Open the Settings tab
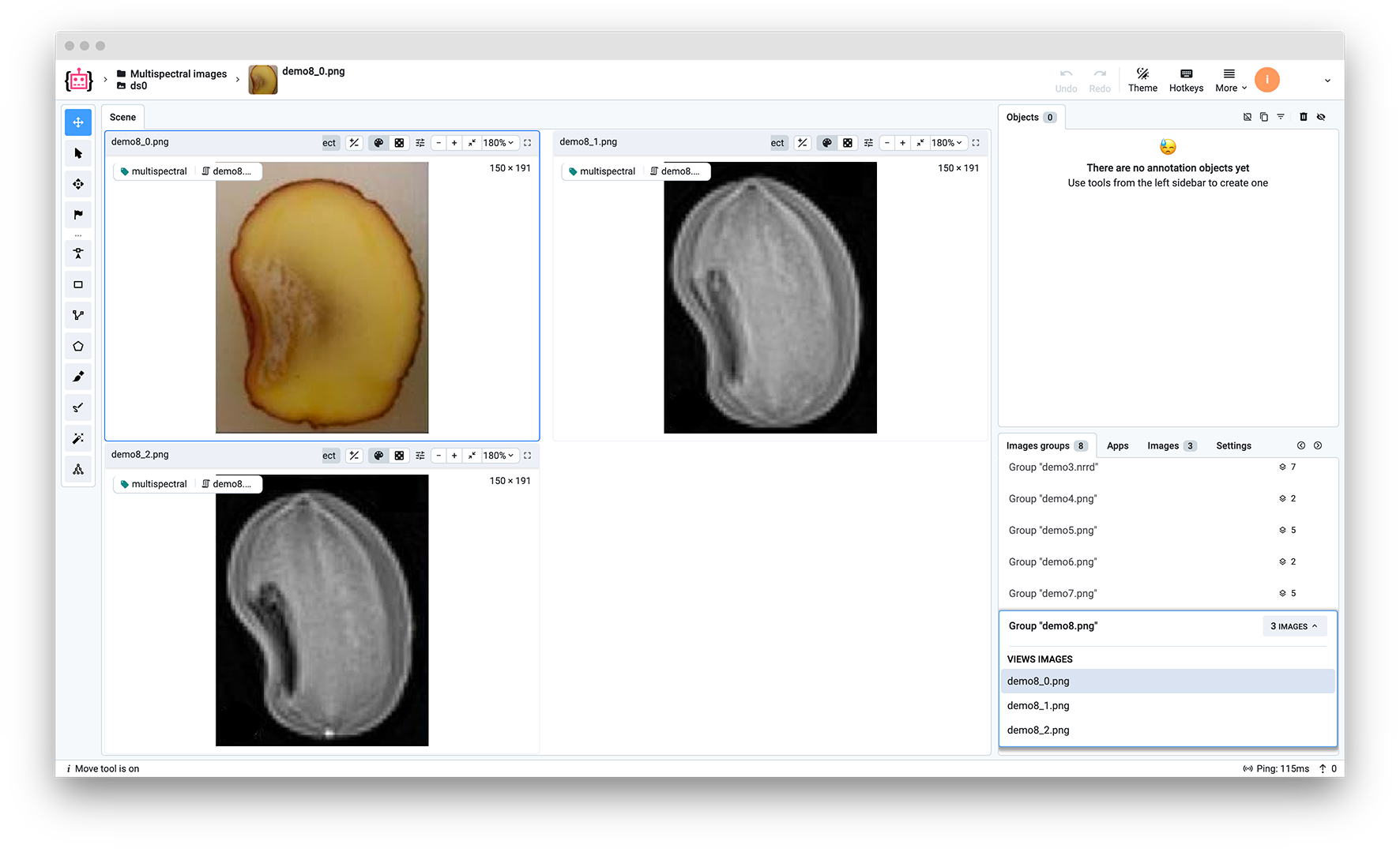 pos(1233,446)
